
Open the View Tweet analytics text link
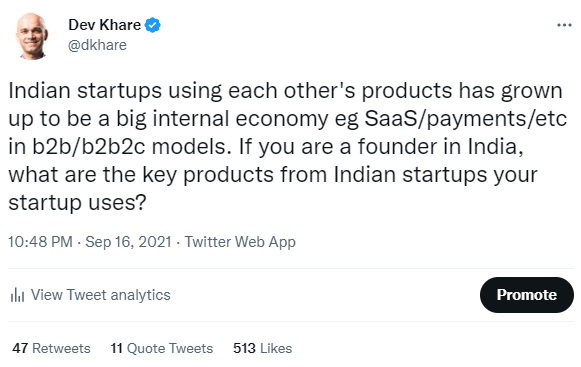(100, 295)
